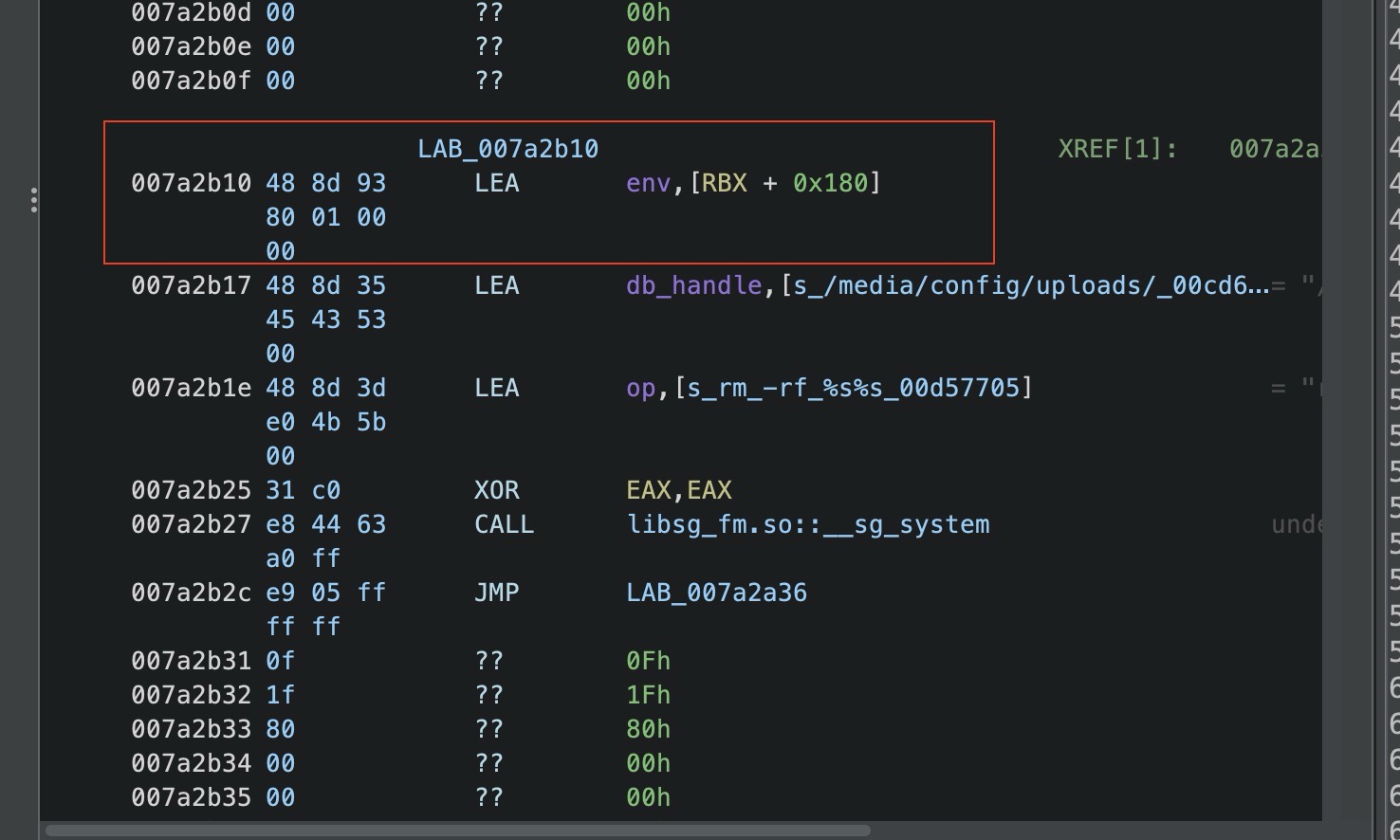The height and width of the screenshot is (840, 1400).
Task: Select address 007a2b27 of CALL instruction
Action: pyautogui.click(x=191, y=524)
